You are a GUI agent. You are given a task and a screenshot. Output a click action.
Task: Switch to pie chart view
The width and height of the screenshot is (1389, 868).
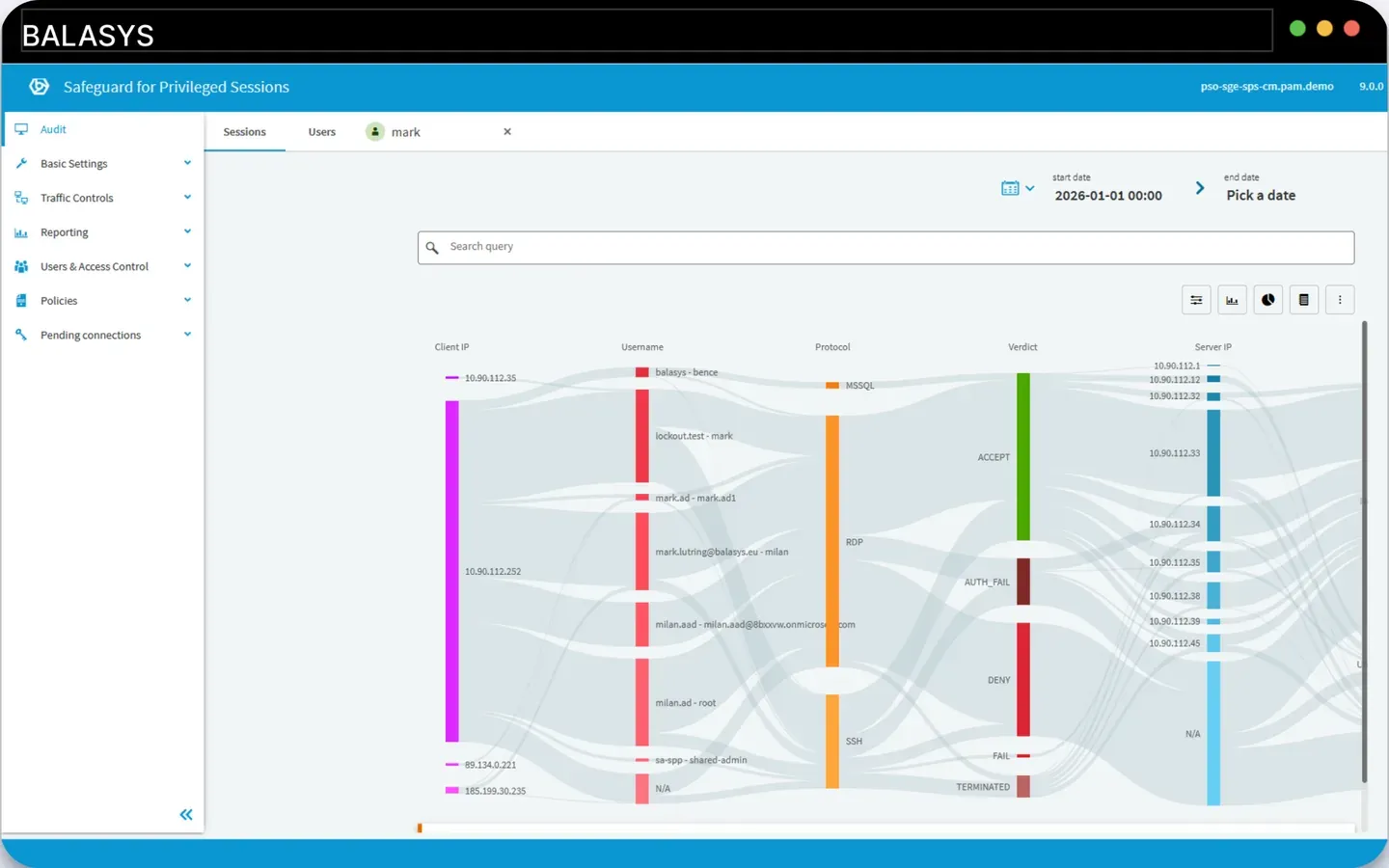[x=1267, y=300]
